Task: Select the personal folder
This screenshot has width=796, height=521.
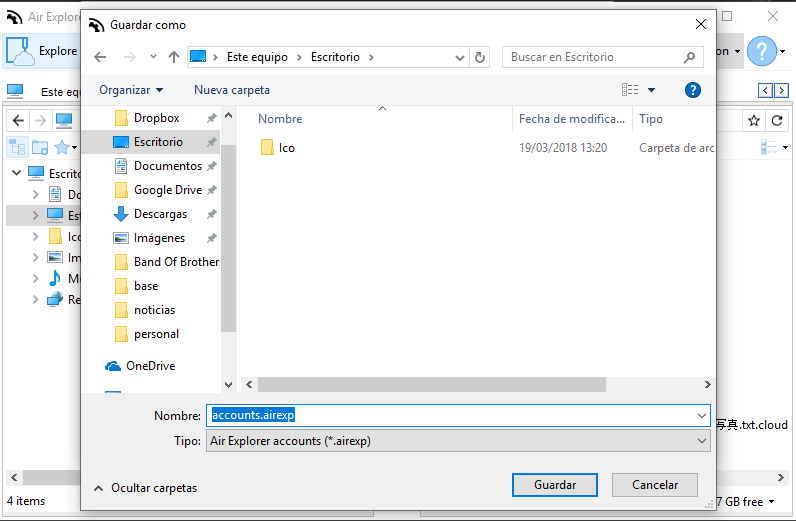Action: 156,334
